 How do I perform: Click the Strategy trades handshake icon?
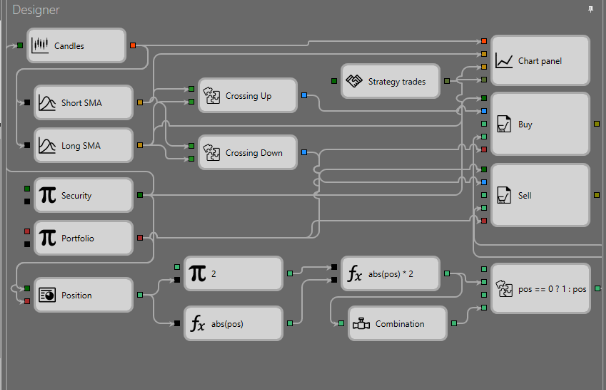pyautogui.click(x=354, y=81)
